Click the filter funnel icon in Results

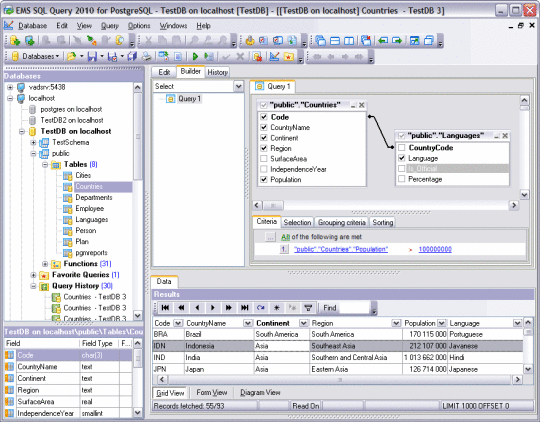pos(308,308)
